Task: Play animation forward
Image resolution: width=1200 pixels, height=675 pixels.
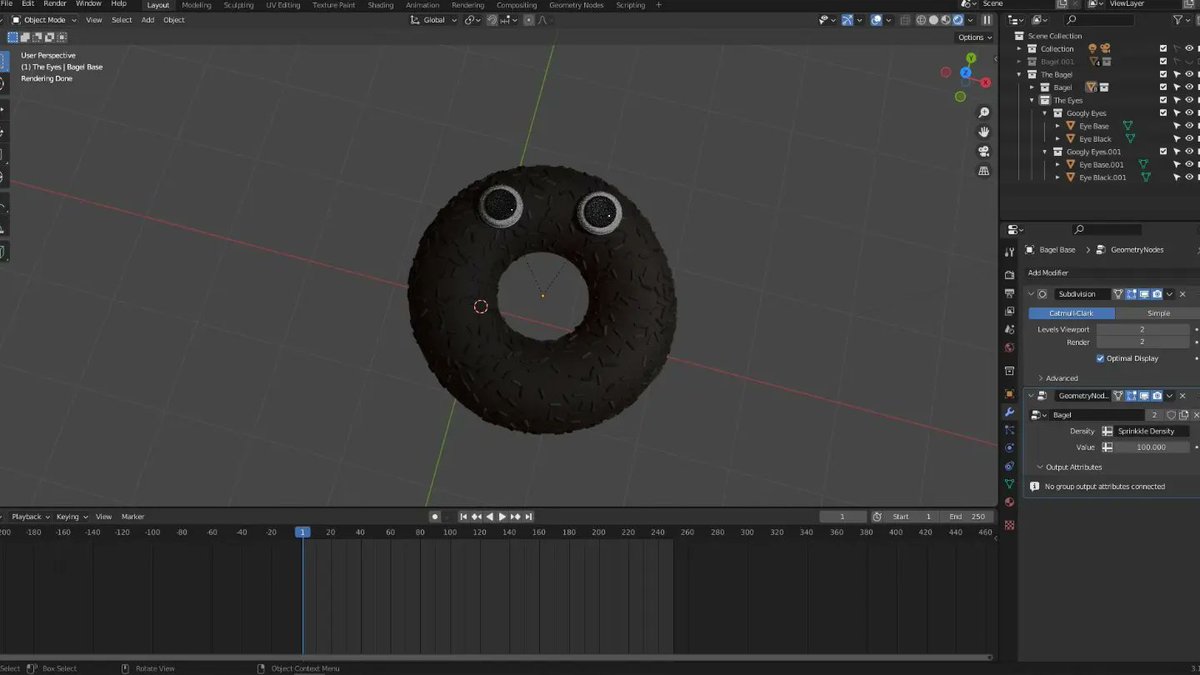Action: (502, 517)
